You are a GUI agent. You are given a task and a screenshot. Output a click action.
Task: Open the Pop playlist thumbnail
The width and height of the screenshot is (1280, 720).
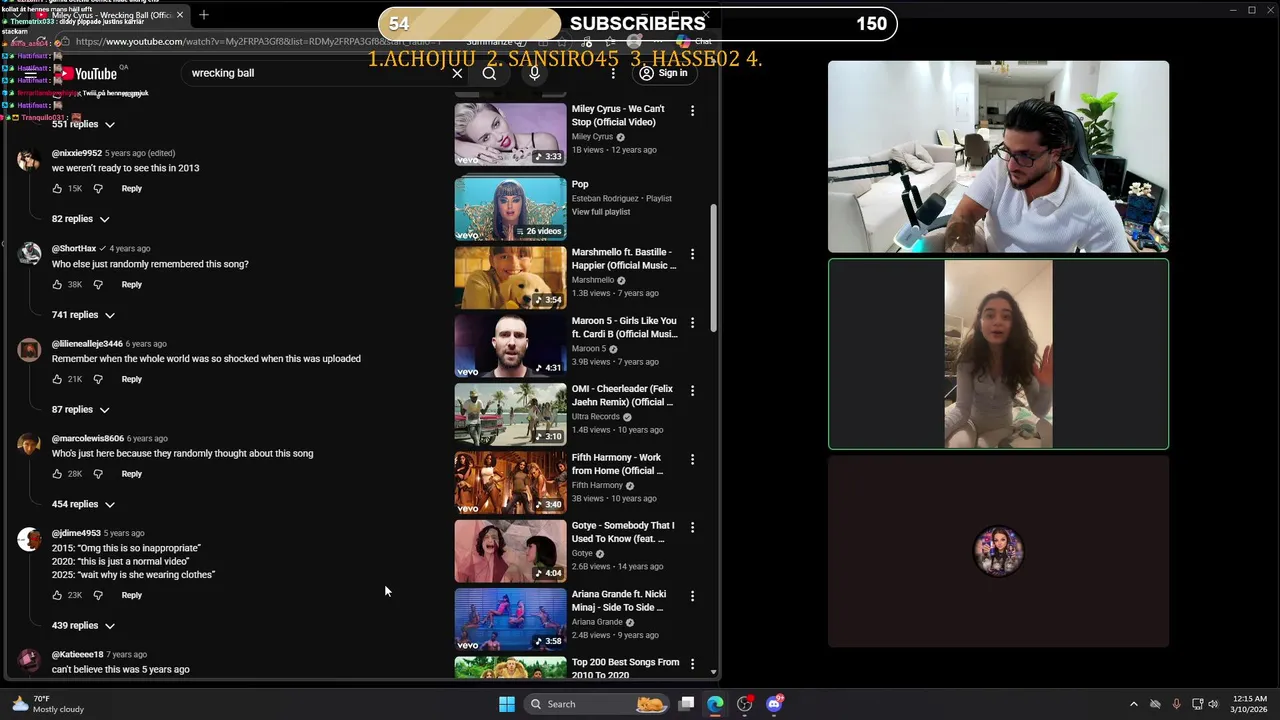click(x=510, y=209)
